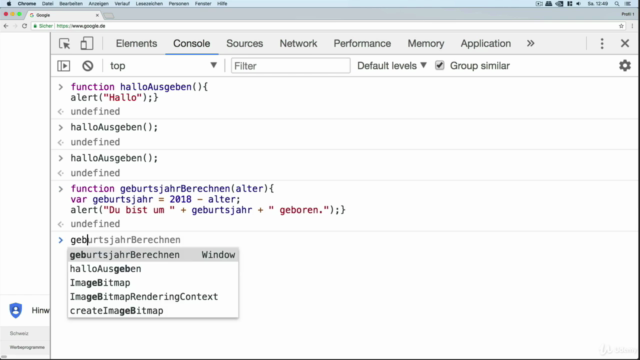Open a new browser tab button
Viewport: 640px width, 360px height.
point(109,16)
